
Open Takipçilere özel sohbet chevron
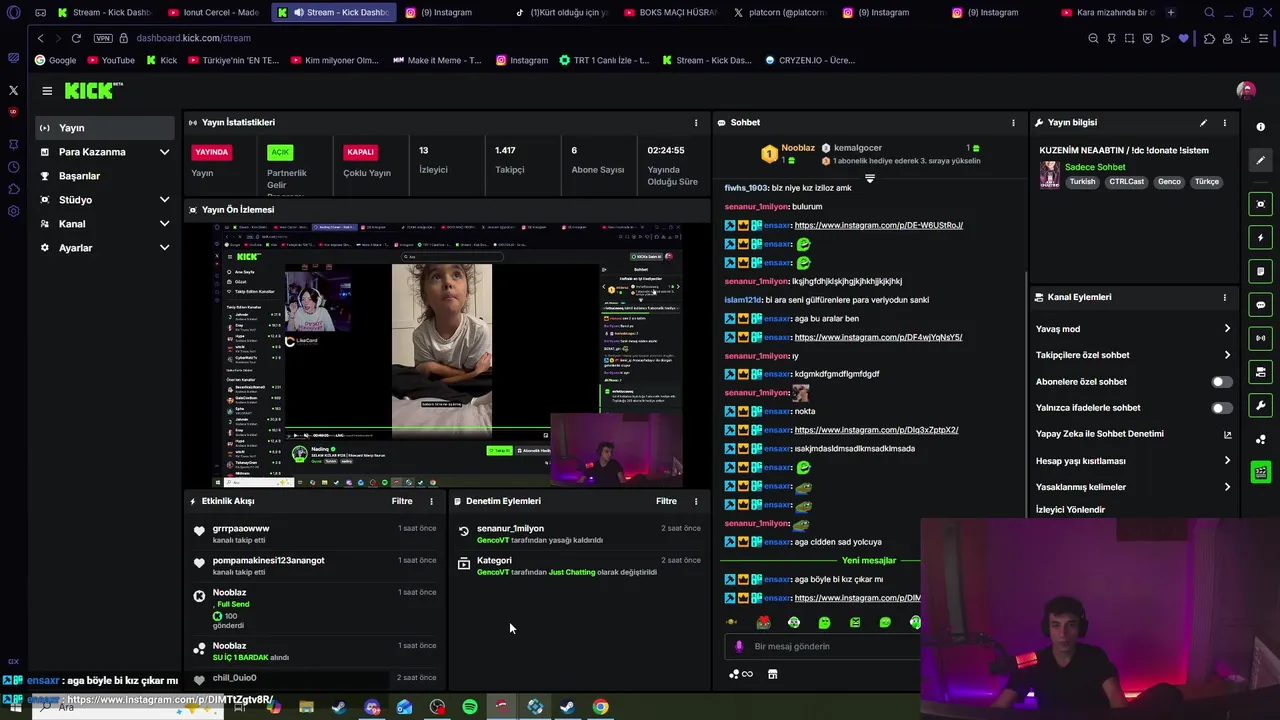point(1227,355)
